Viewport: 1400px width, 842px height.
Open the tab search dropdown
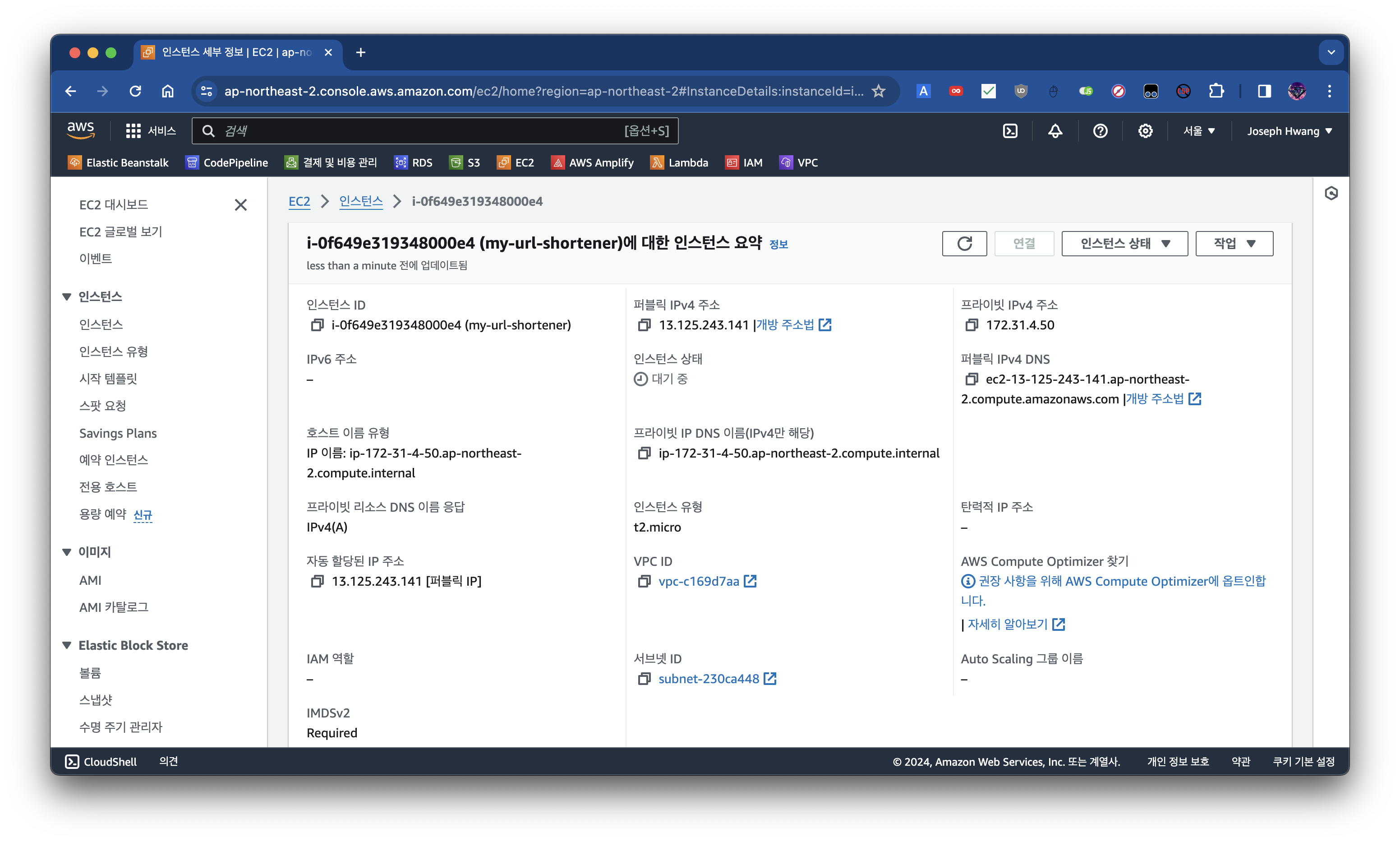coord(1331,52)
